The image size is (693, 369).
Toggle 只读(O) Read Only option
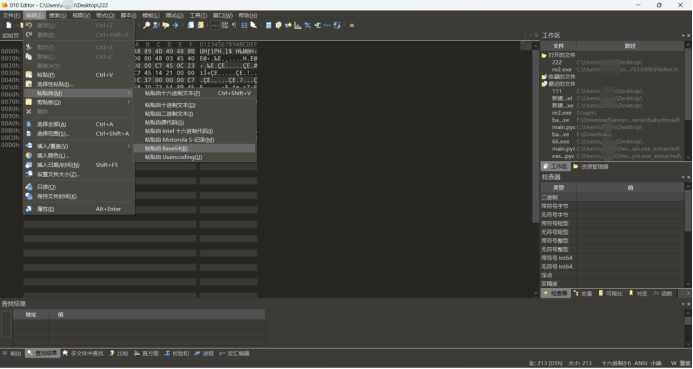tap(79, 187)
